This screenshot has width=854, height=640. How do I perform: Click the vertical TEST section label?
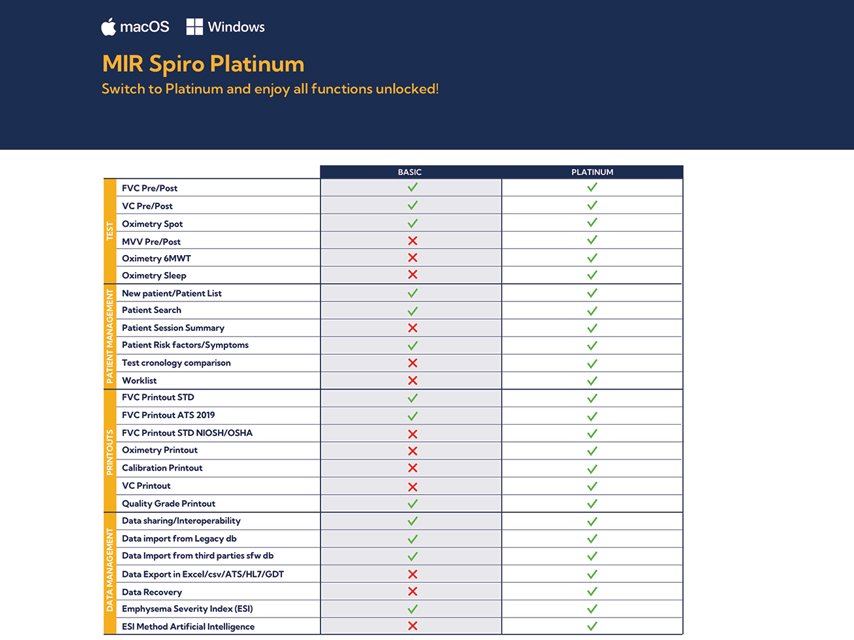tap(110, 231)
